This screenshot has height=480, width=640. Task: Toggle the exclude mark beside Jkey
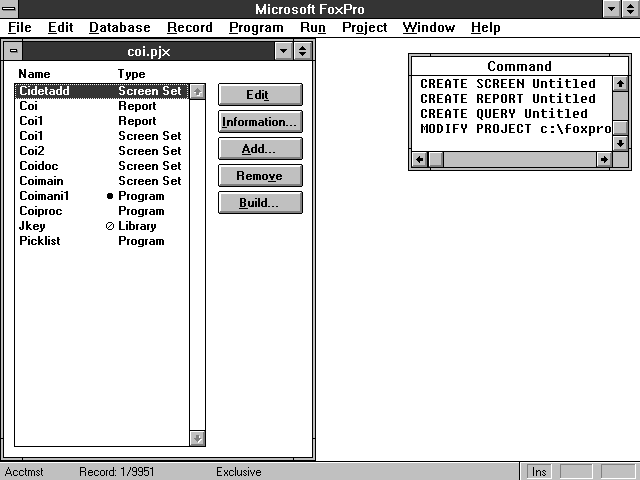pos(110,226)
